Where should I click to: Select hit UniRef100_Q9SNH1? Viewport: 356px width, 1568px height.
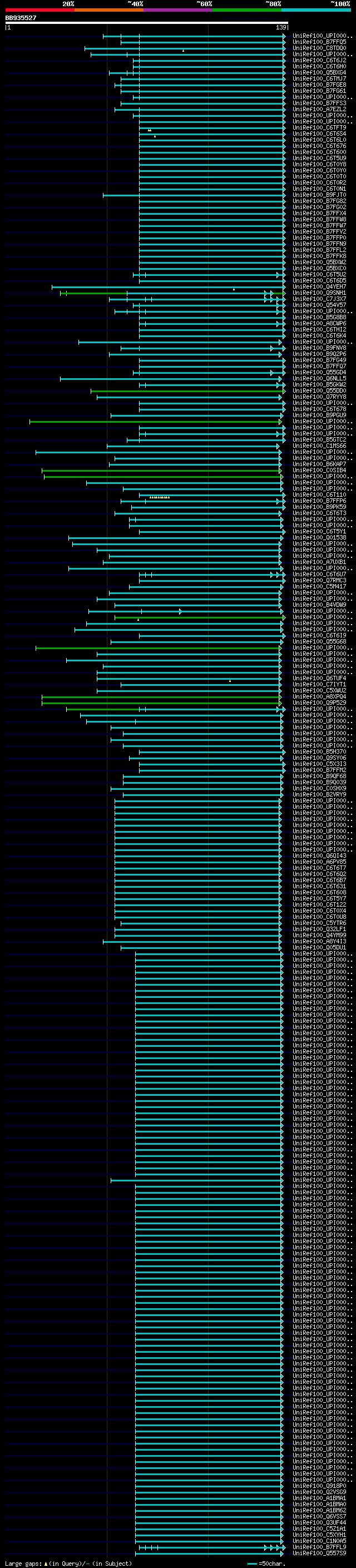click(x=319, y=293)
